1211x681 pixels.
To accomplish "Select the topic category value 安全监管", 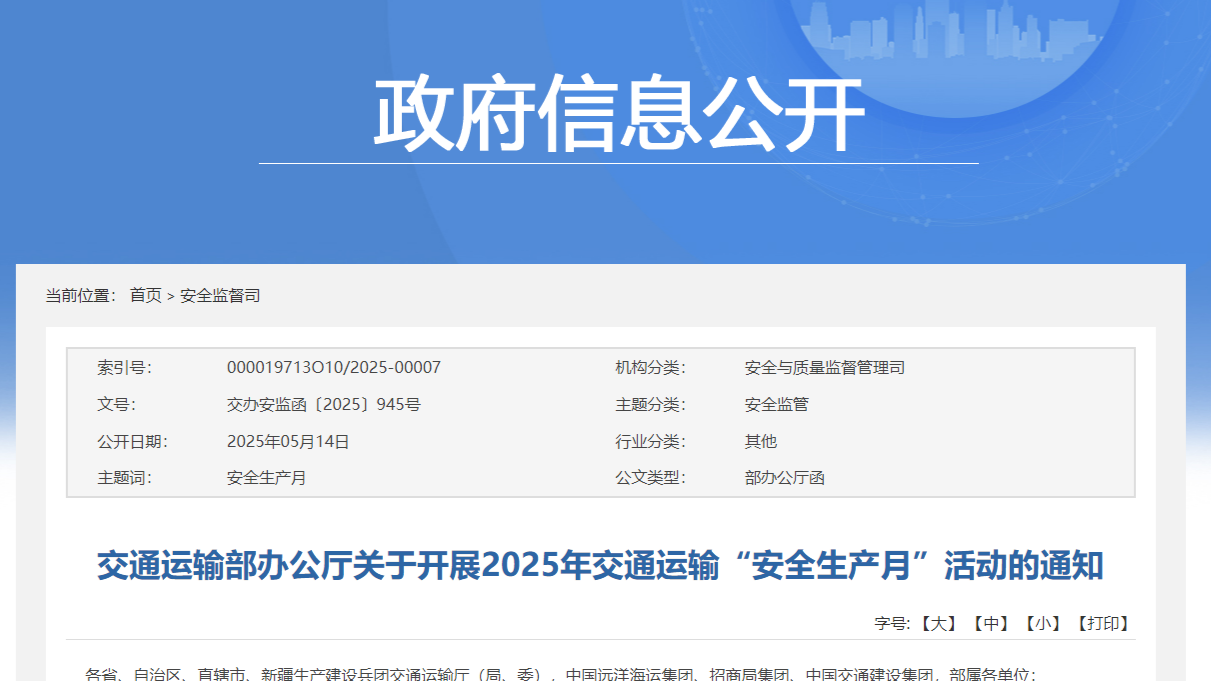I will [777, 405].
